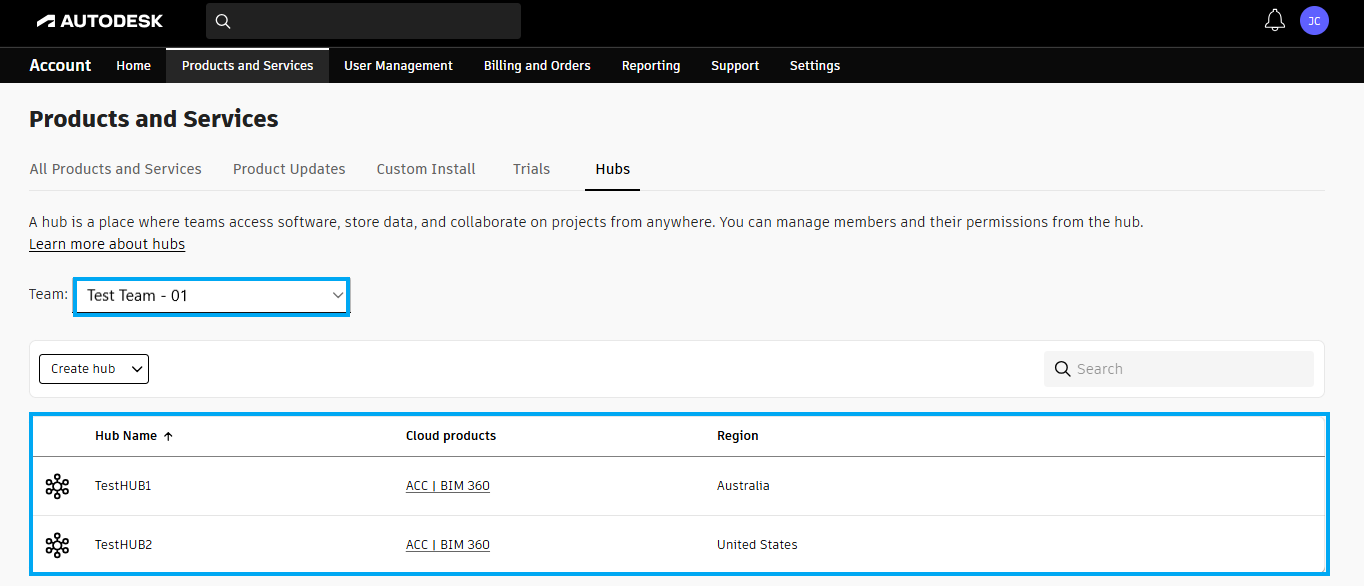Switch to the Trials tab
The height and width of the screenshot is (586, 1364).
click(x=531, y=168)
